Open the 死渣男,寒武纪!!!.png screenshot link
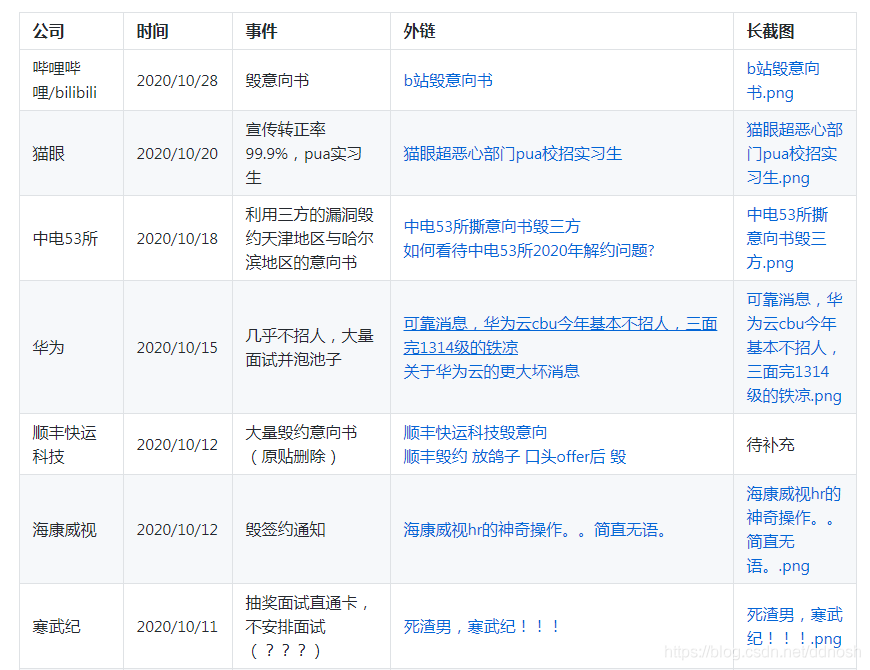The height and width of the screenshot is (670, 870). pos(795,627)
